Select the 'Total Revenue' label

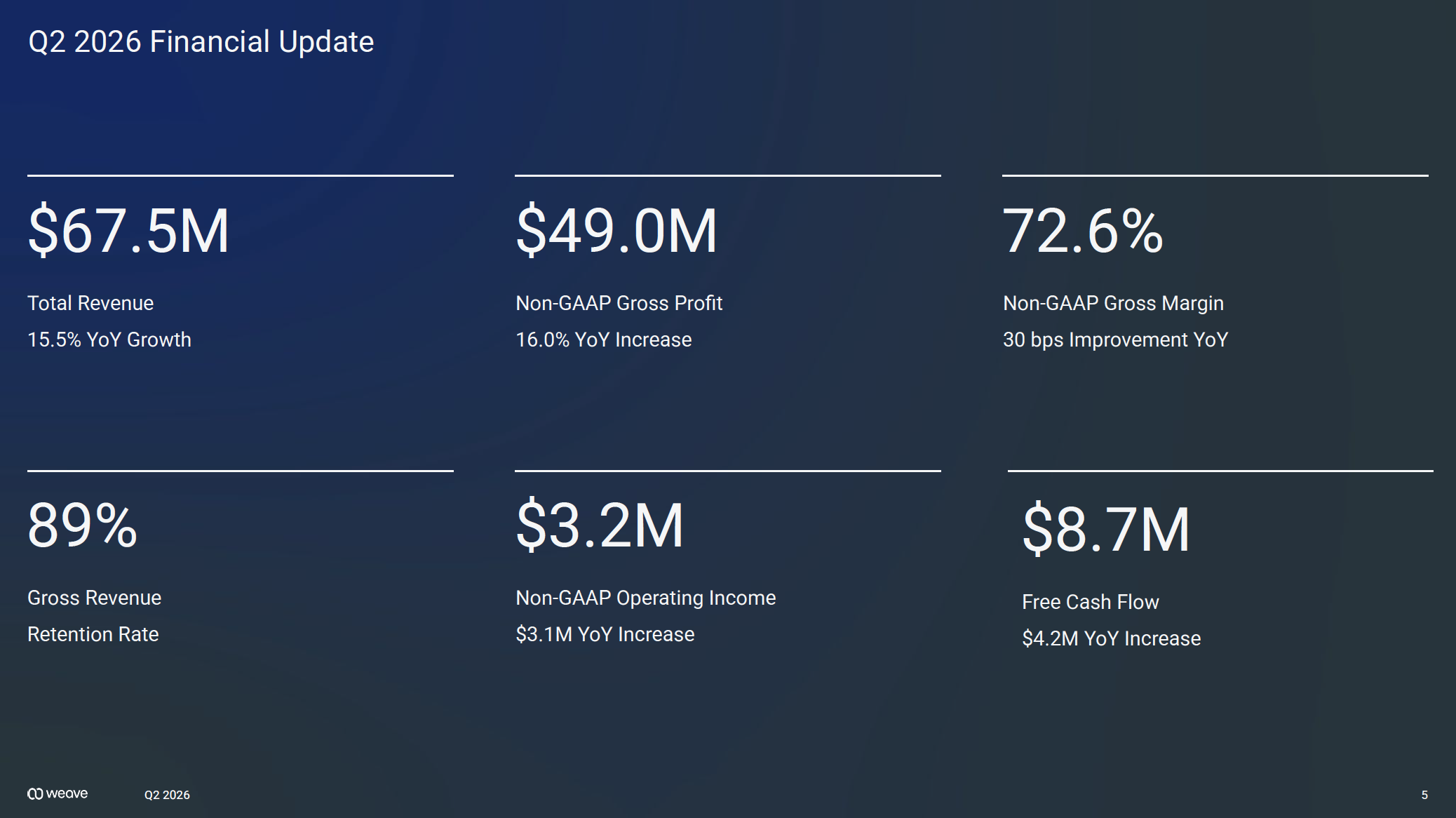click(x=90, y=303)
